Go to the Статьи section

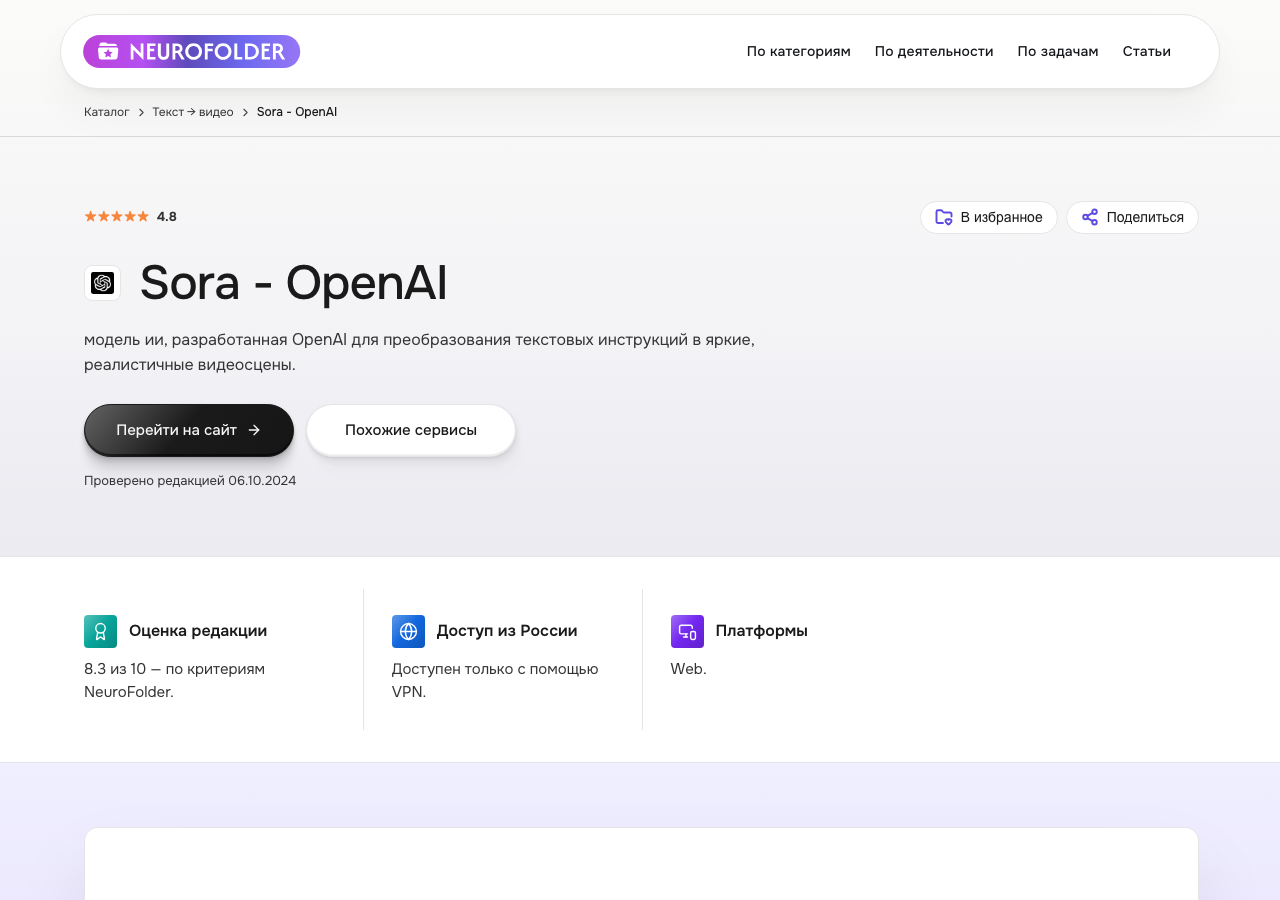(1146, 51)
